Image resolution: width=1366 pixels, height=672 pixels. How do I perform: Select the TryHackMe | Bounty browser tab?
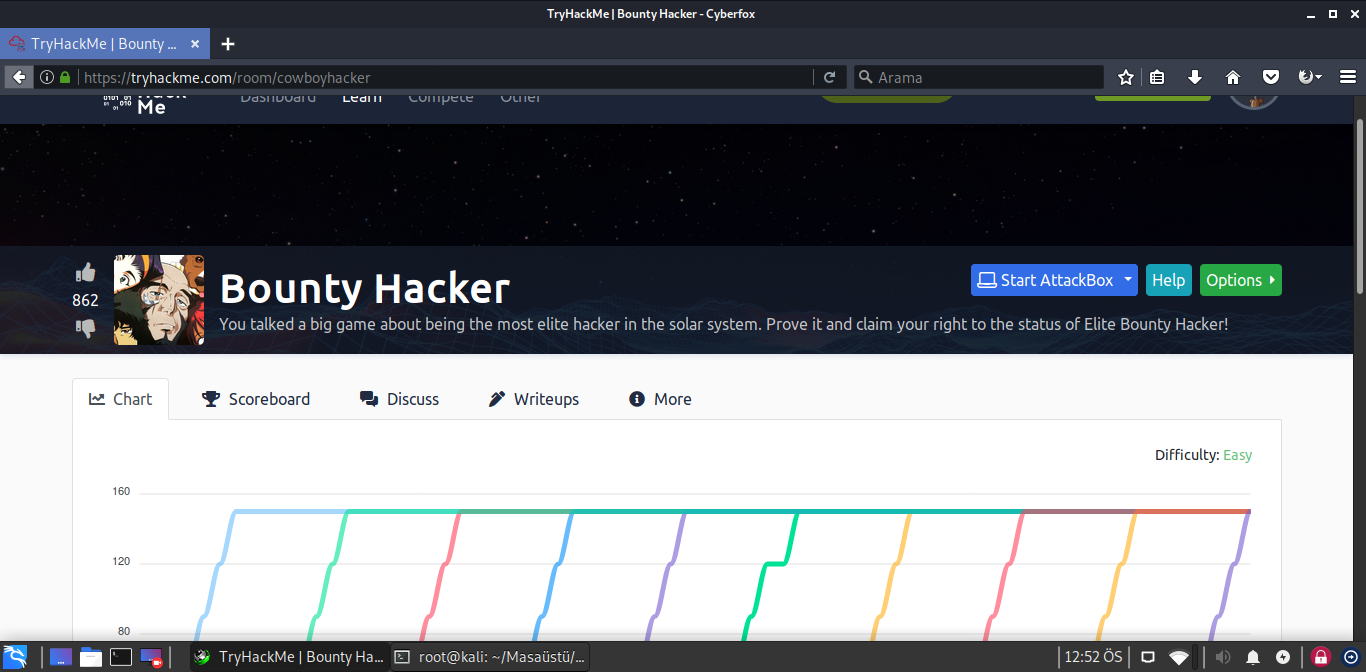(105, 44)
